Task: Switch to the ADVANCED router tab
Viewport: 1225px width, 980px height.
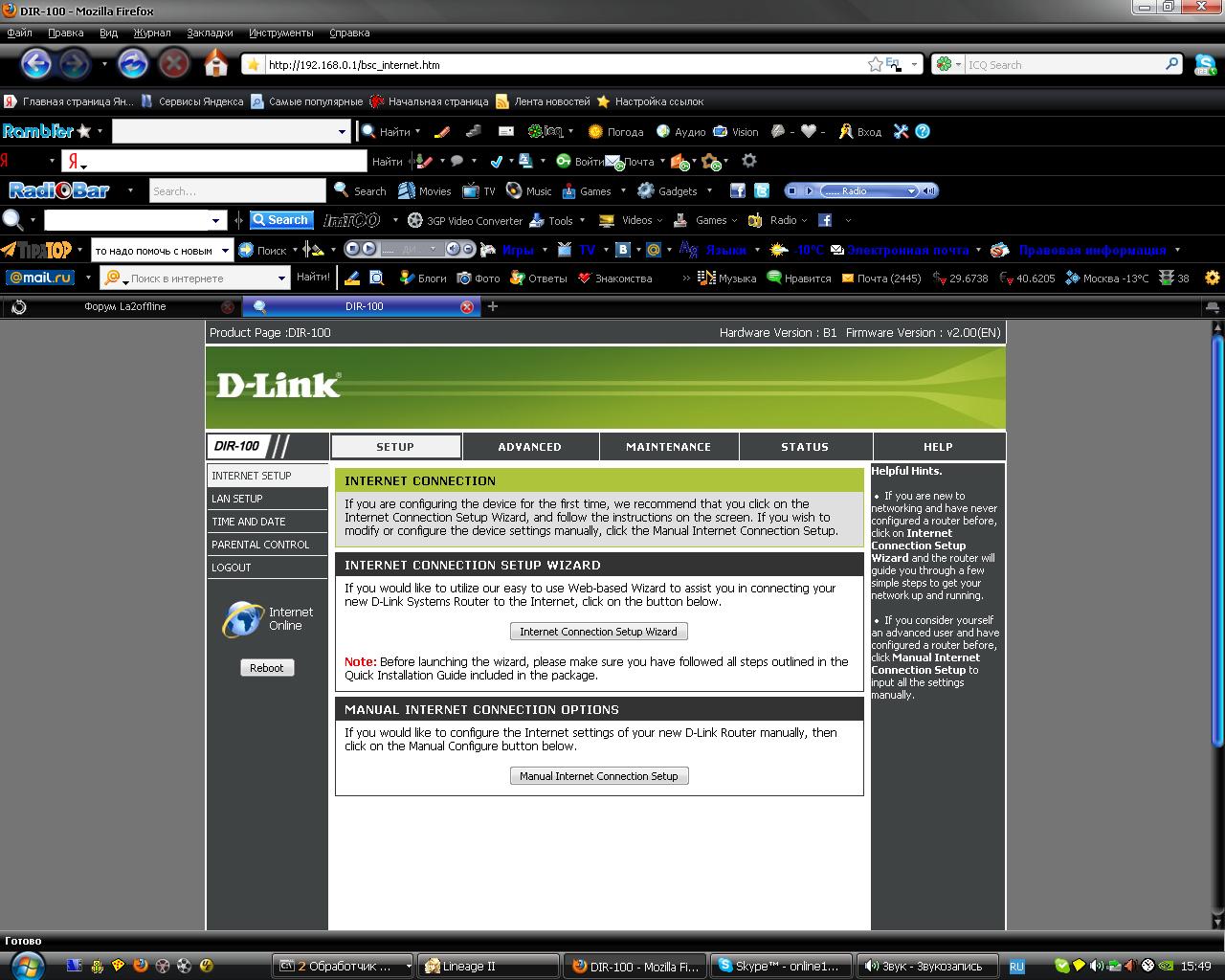Action: pos(530,447)
